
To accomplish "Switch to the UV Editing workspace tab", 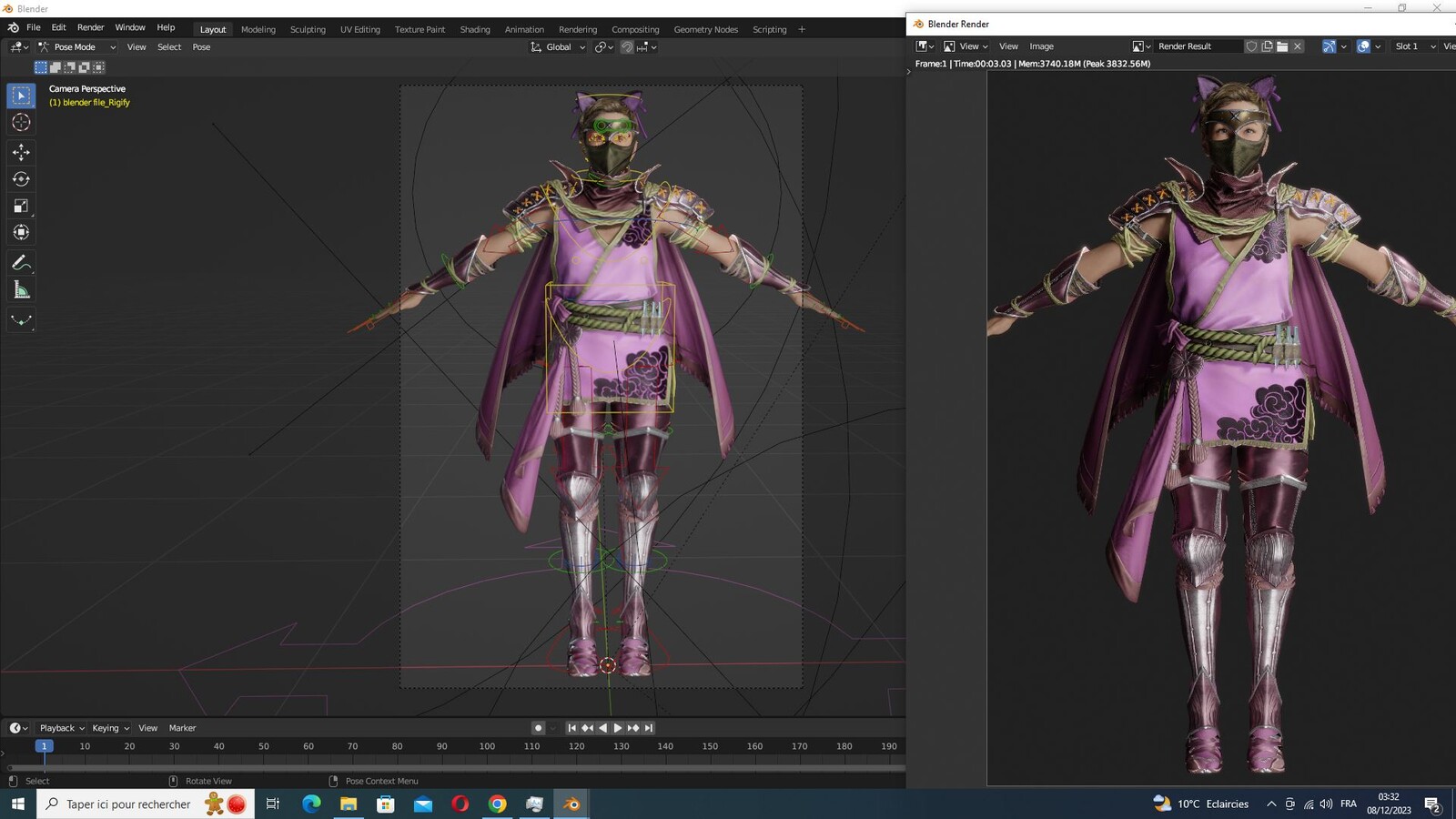I will pyautogui.click(x=360, y=29).
